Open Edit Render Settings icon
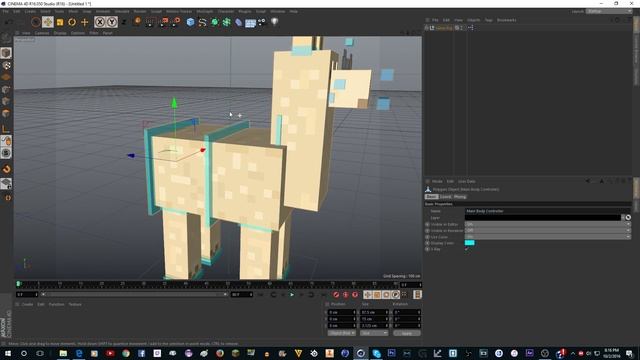 tap(176, 22)
